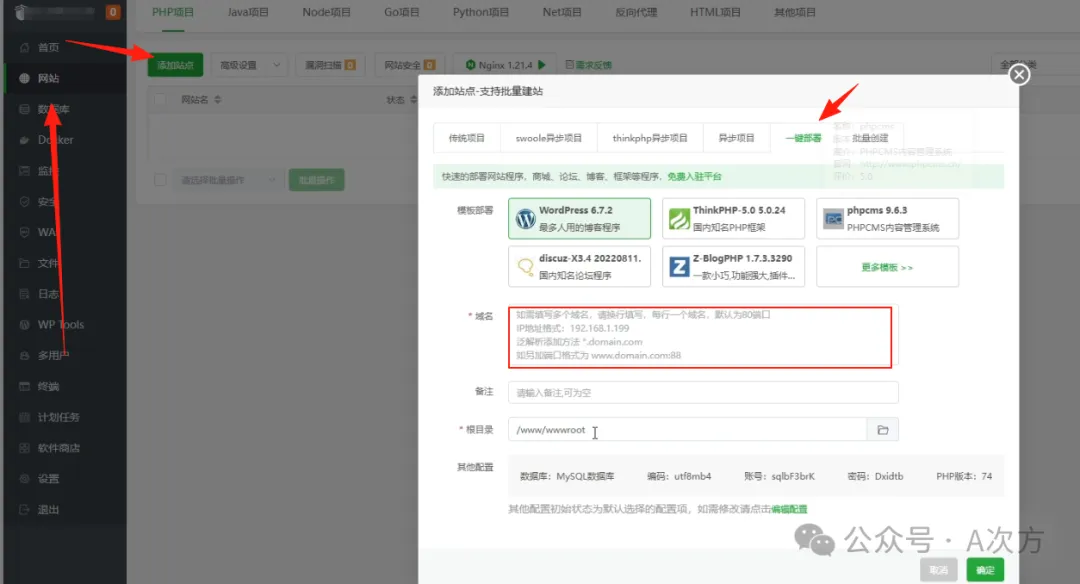The width and height of the screenshot is (1080, 584).
Task: Click the green play icon next to Nginx 1.21.4
Action: coord(542,65)
